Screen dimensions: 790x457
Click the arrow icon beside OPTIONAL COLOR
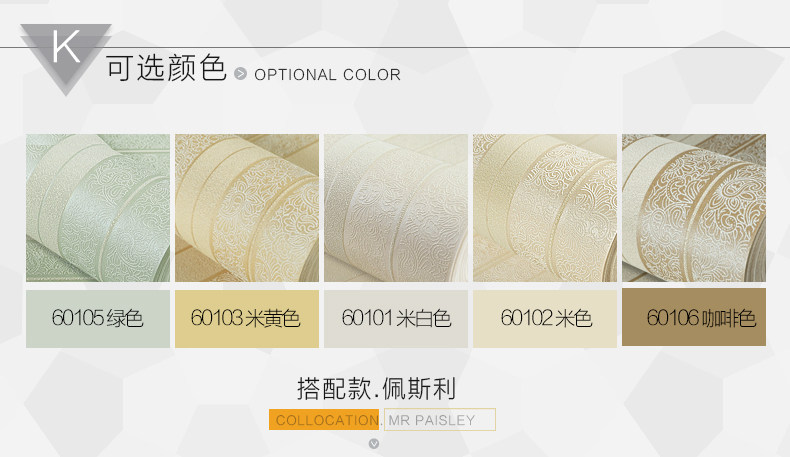pos(240,74)
